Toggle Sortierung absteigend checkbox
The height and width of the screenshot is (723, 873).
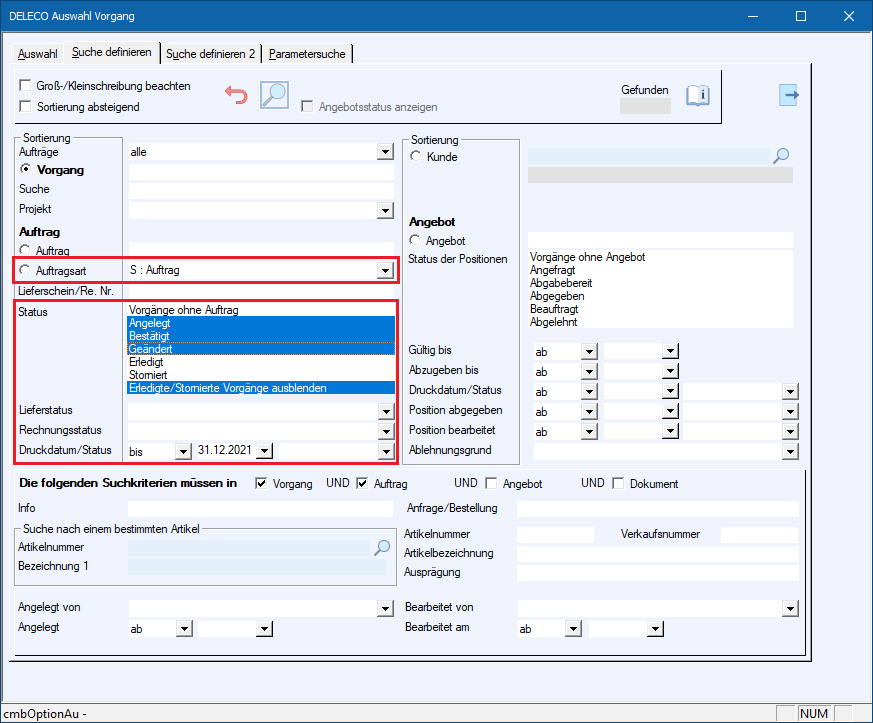[26, 106]
